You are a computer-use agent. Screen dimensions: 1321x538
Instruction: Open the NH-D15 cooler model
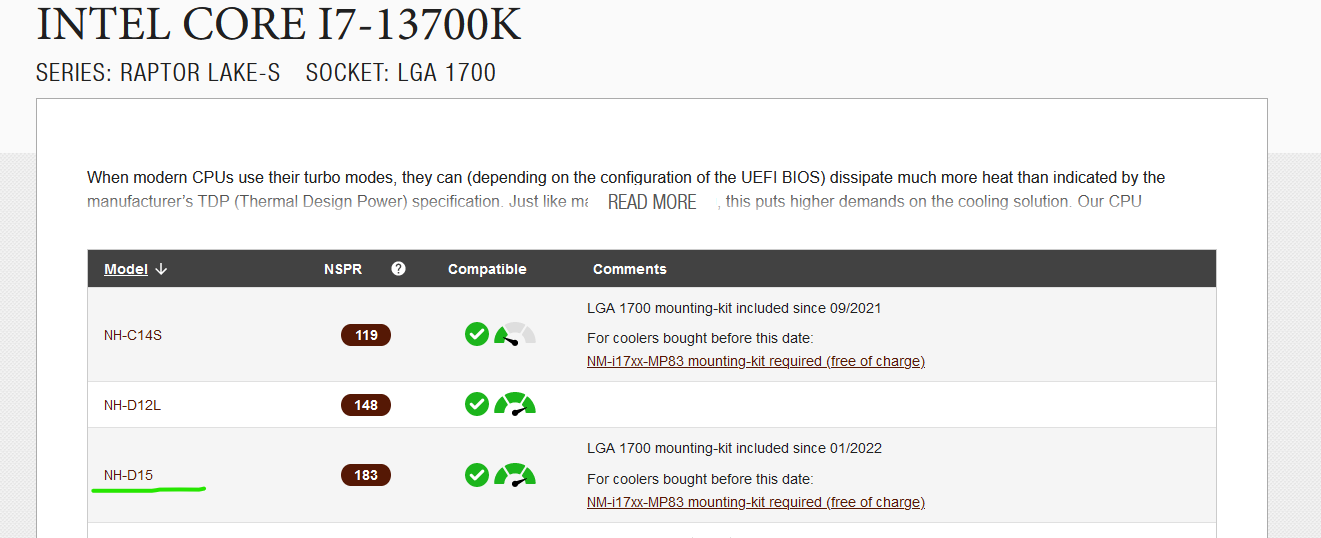tap(128, 475)
